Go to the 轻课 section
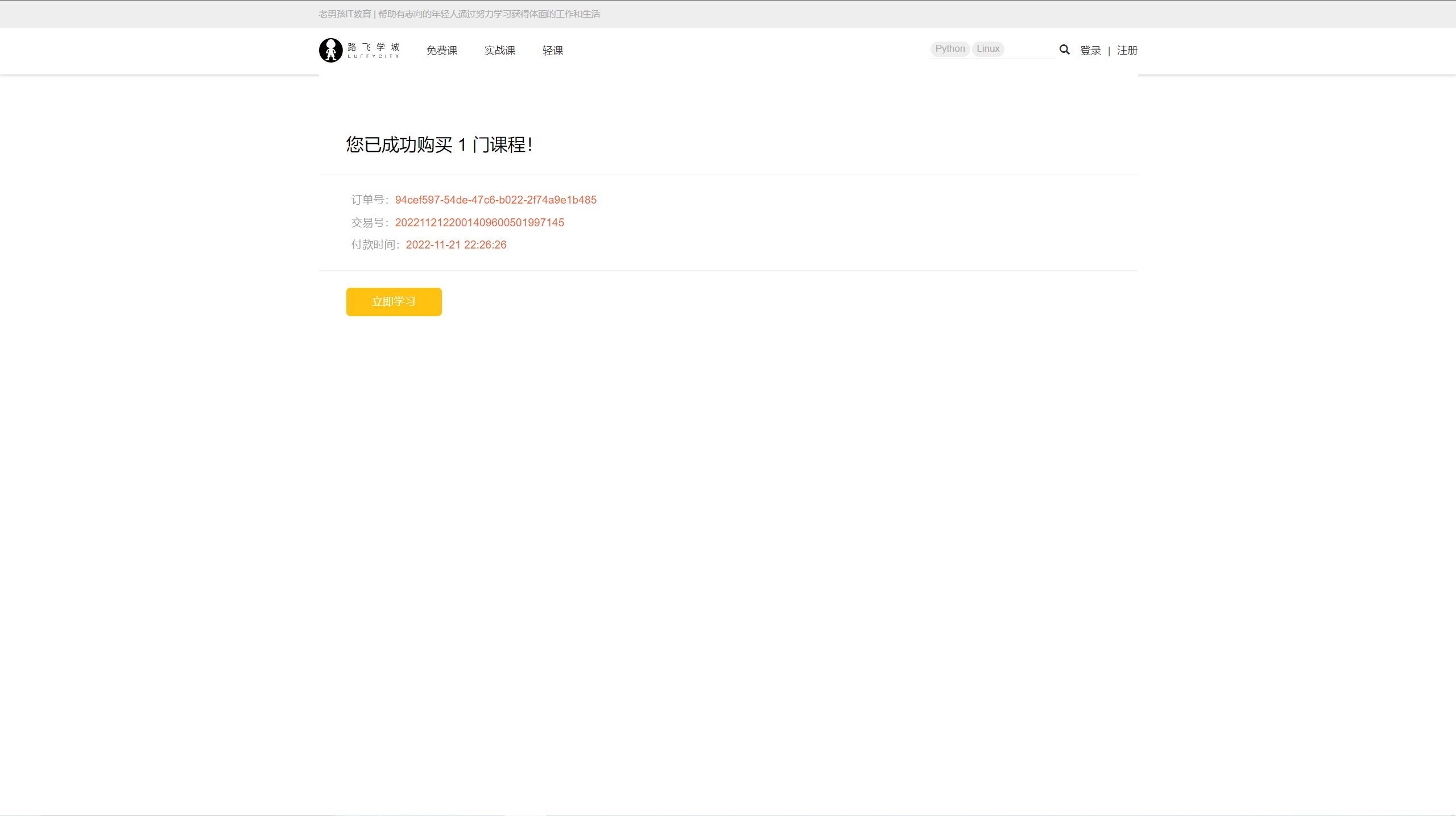The height and width of the screenshot is (816, 1456). tap(552, 51)
